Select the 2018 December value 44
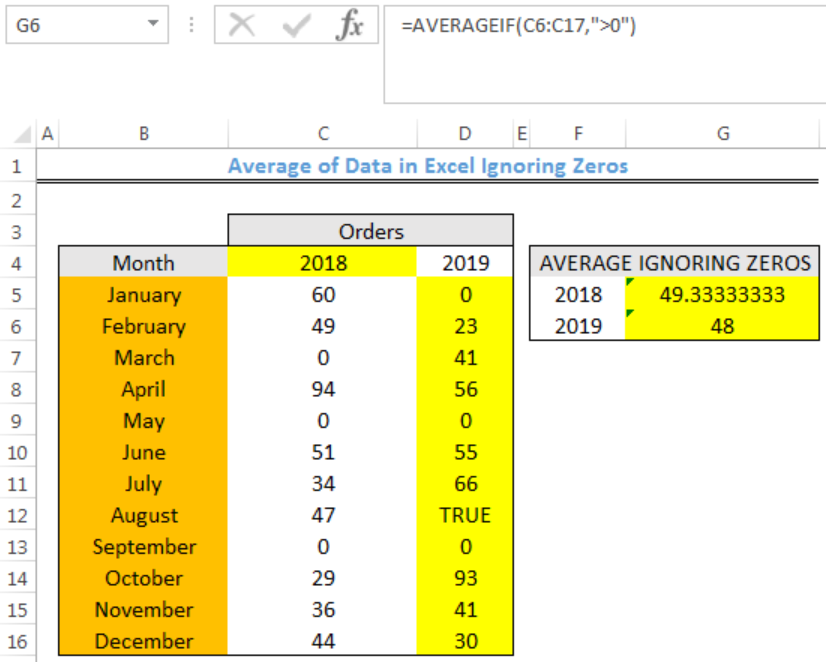Screen dimensions: 826x663 coord(323,640)
